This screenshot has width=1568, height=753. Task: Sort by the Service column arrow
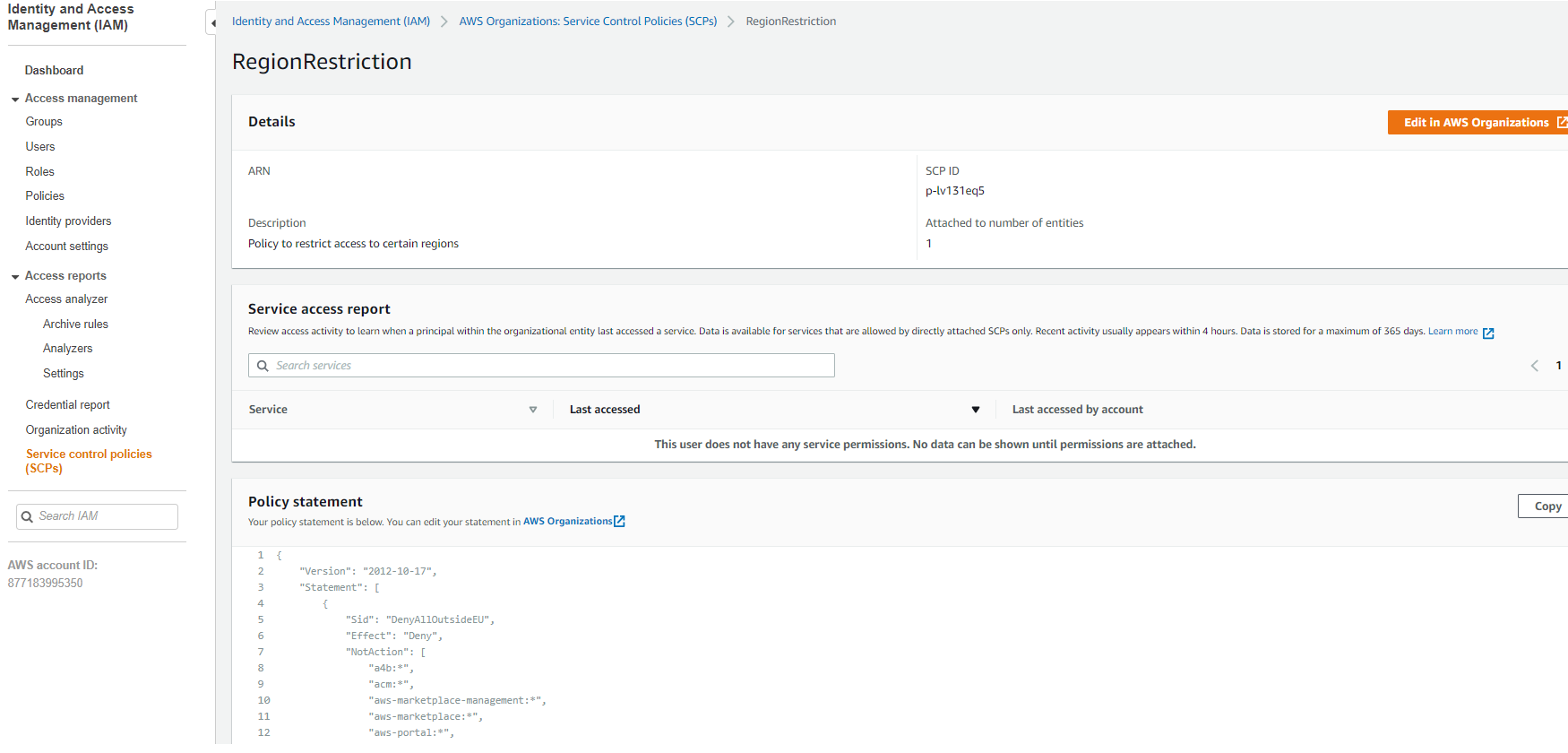tap(533, 410)
